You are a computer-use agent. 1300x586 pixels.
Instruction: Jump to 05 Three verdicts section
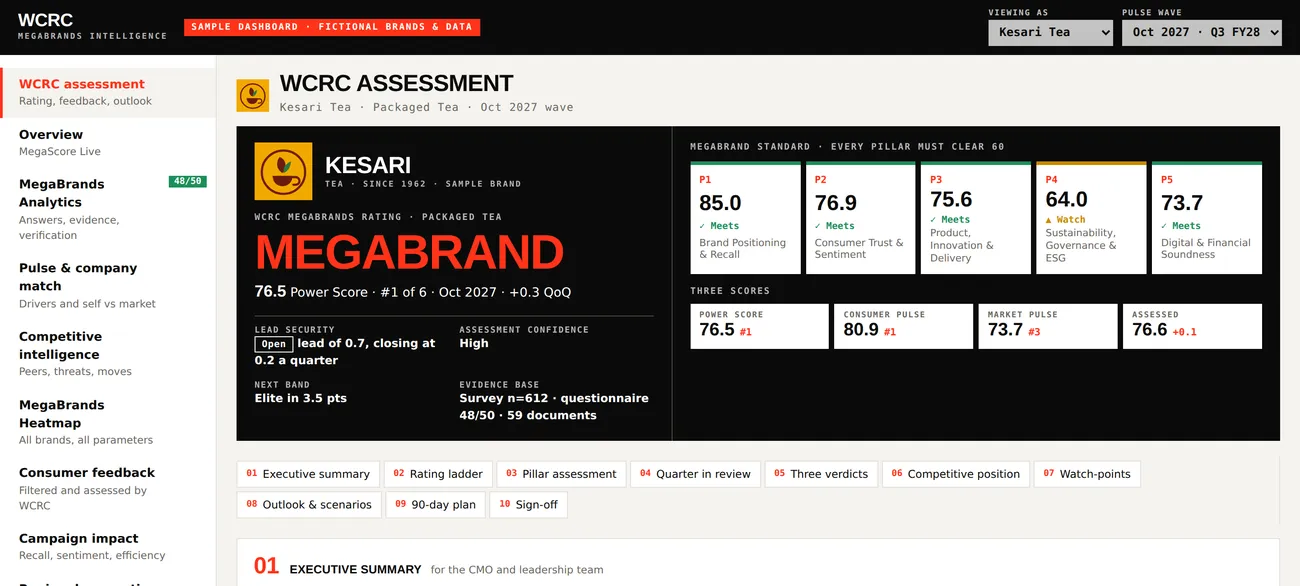[x=821, y=474]
